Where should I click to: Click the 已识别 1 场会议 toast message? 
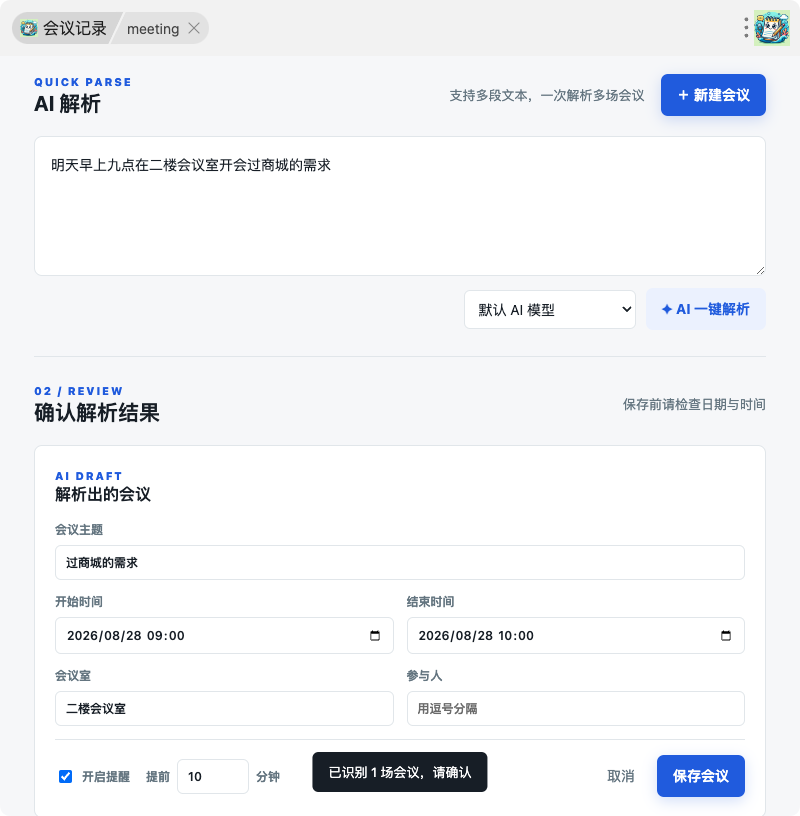400,772
